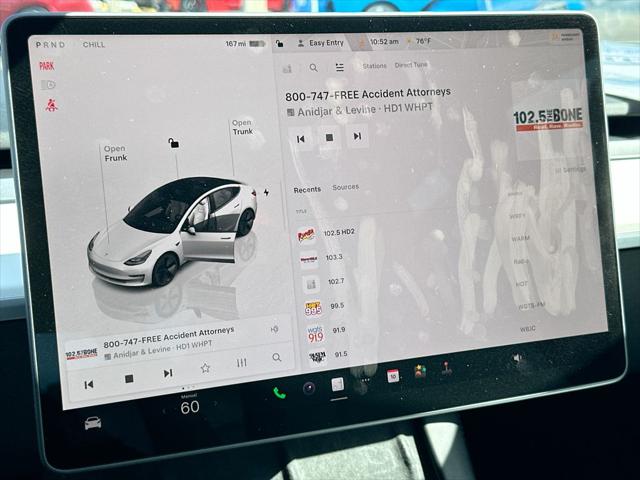Tap the PRND gear indicator
Viewport: 640px width, 480px height.
coord(50,45)
